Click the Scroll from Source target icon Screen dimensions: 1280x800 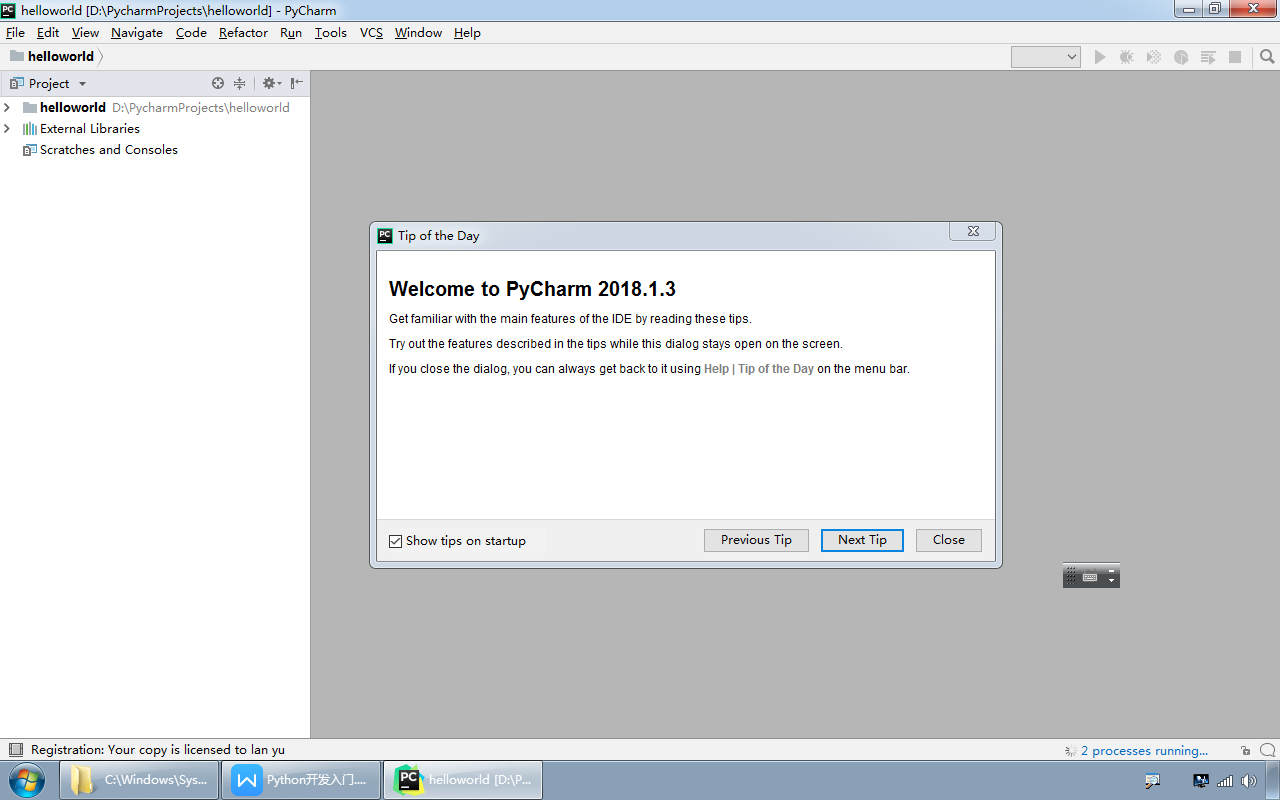pyautogui.click(x=218, y=84)
